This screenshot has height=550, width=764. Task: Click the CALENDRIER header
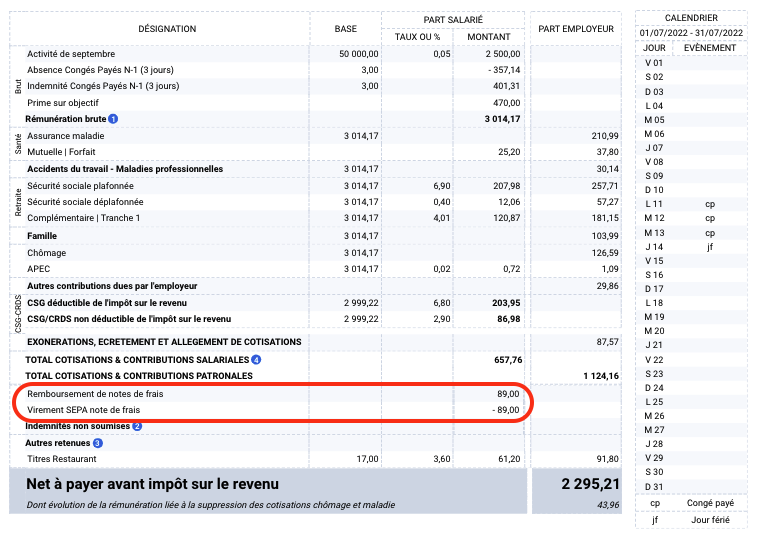click(691, 18)
